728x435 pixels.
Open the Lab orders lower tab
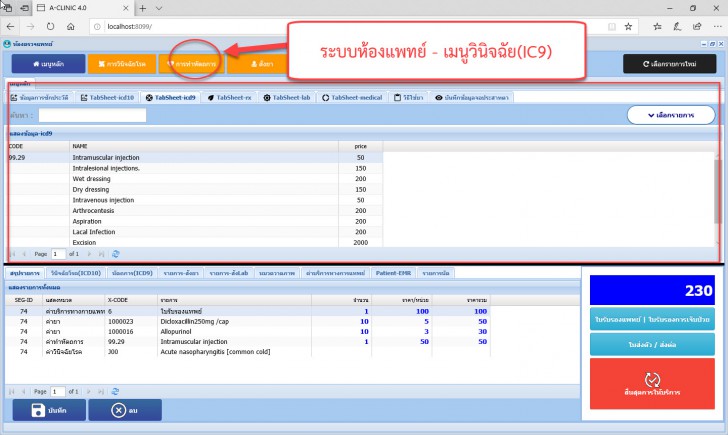(x=229, y=273)
